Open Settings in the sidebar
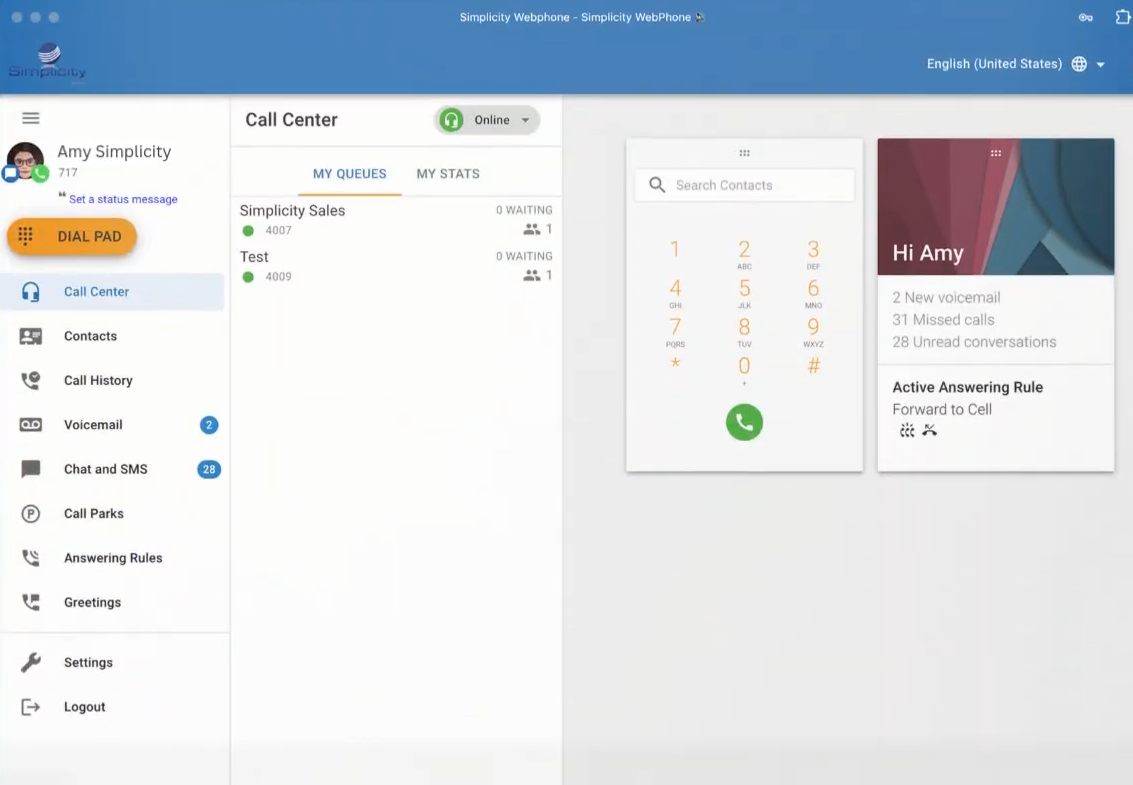Image resolution: width=1133 pixels, height=785 pixels. coord(112,662)
